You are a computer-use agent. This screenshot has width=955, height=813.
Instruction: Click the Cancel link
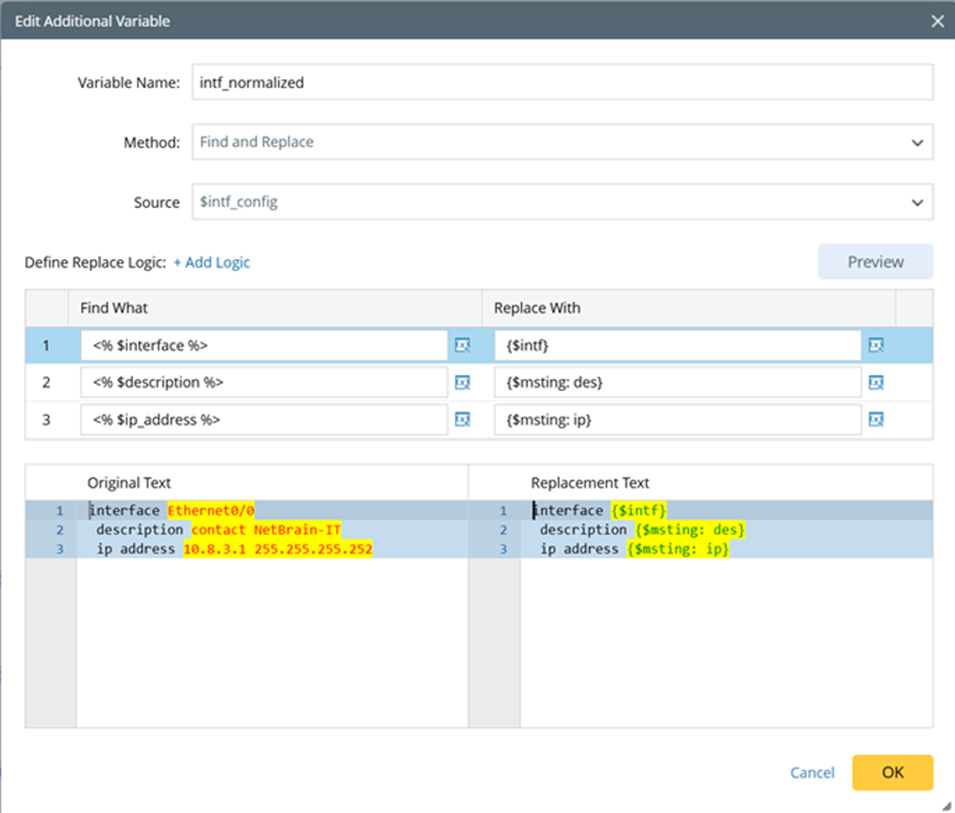click(x=812, y=772)
